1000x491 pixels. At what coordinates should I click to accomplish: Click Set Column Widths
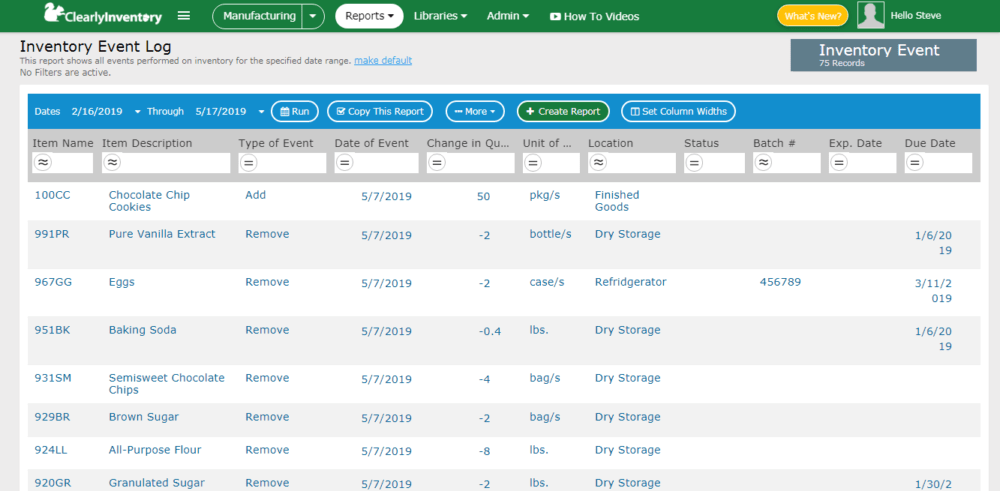[x=679, y=112]
